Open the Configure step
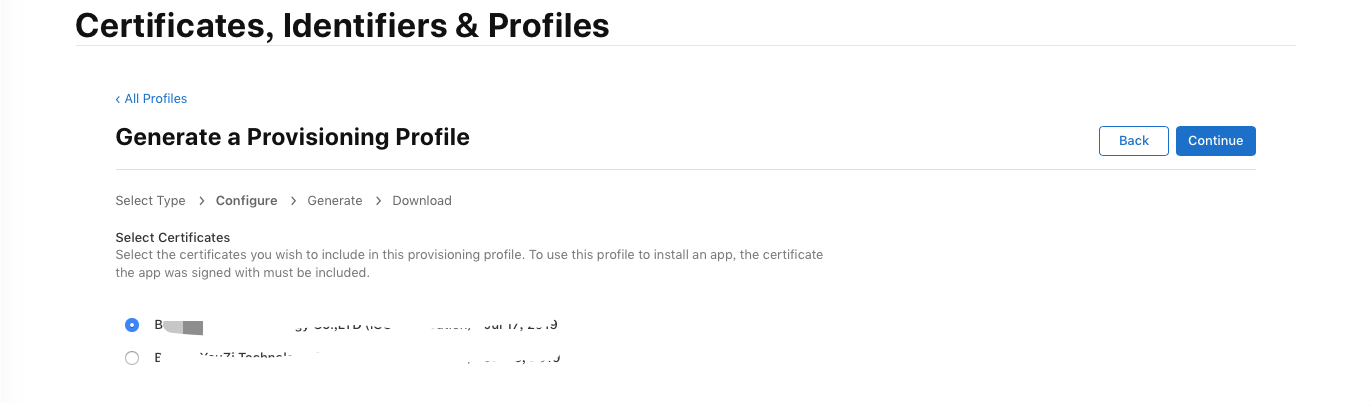Viewport: 1370px width, 406px height. [x=246, y=200]
